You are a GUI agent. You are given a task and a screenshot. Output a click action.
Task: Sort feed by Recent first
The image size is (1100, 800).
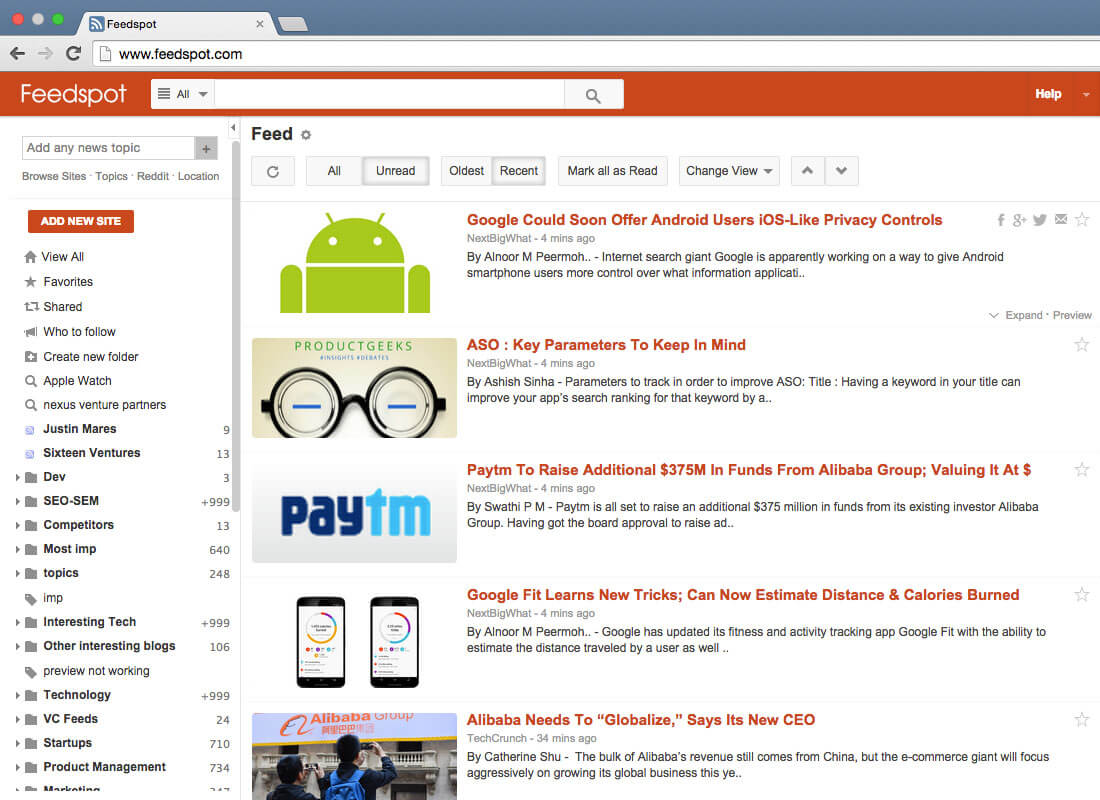pos(519,171)
